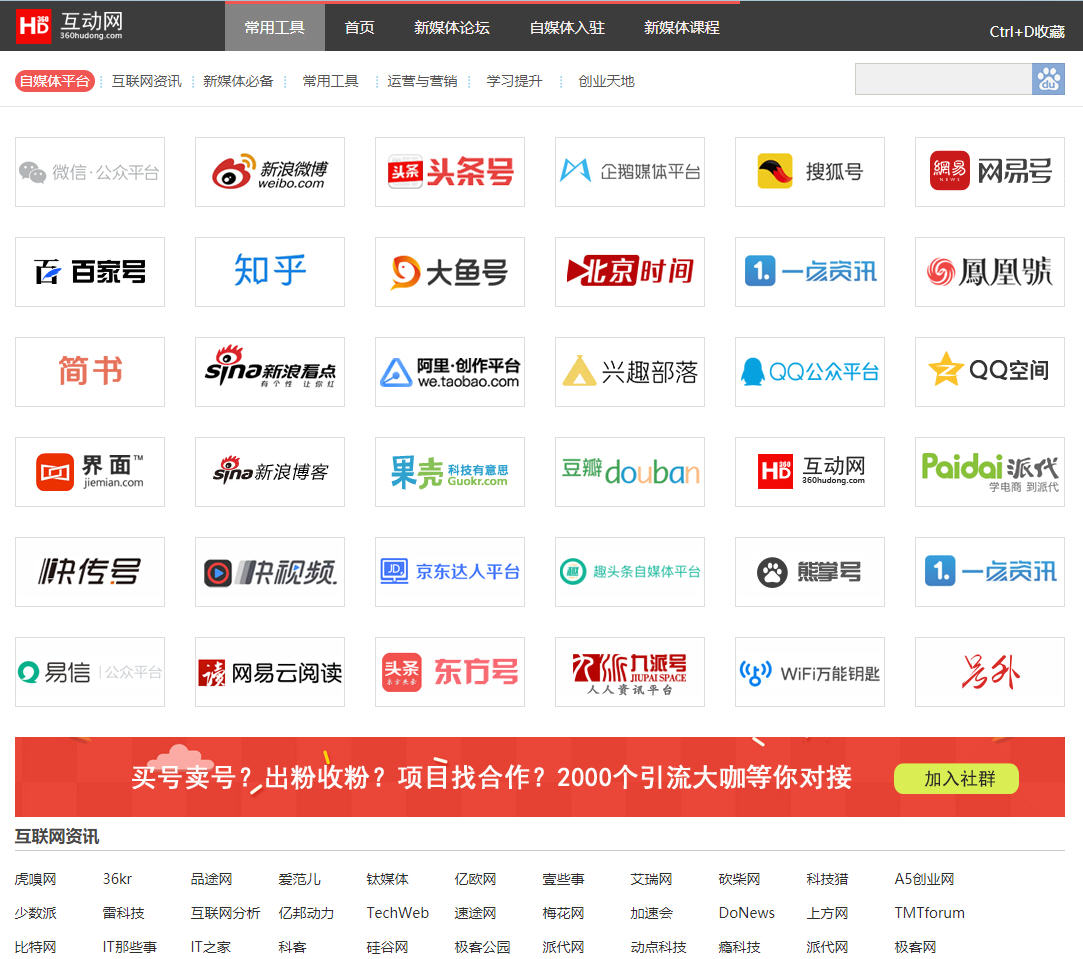Open the 网易号 logo tile
This screenshot has height=959, width=1083.
click(x=990, y=172)
